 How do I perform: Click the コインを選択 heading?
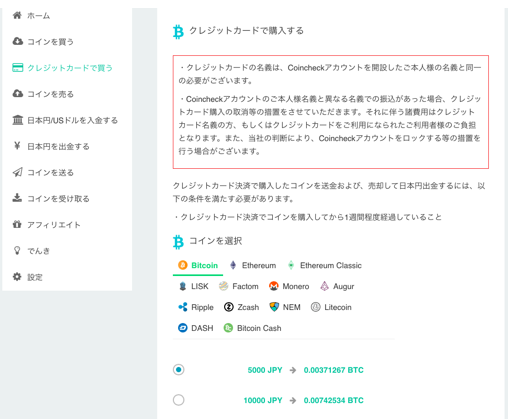point(216,241)
